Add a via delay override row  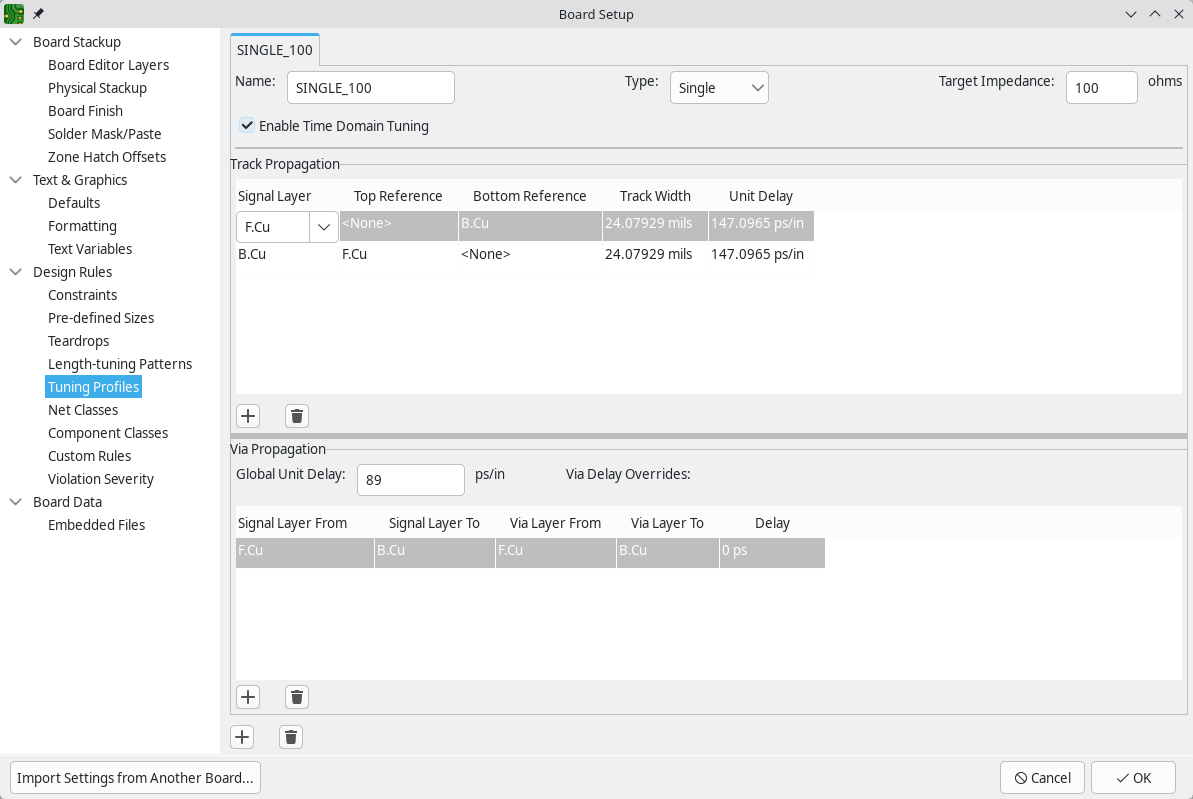pyautogui.click(x=248, y=697)
